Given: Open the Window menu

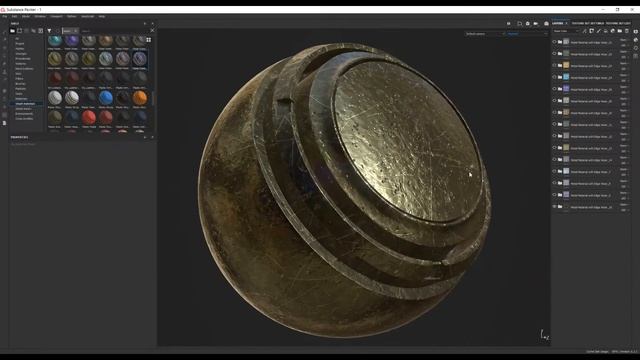Looking at the screenshot, I should coord(40,16).
